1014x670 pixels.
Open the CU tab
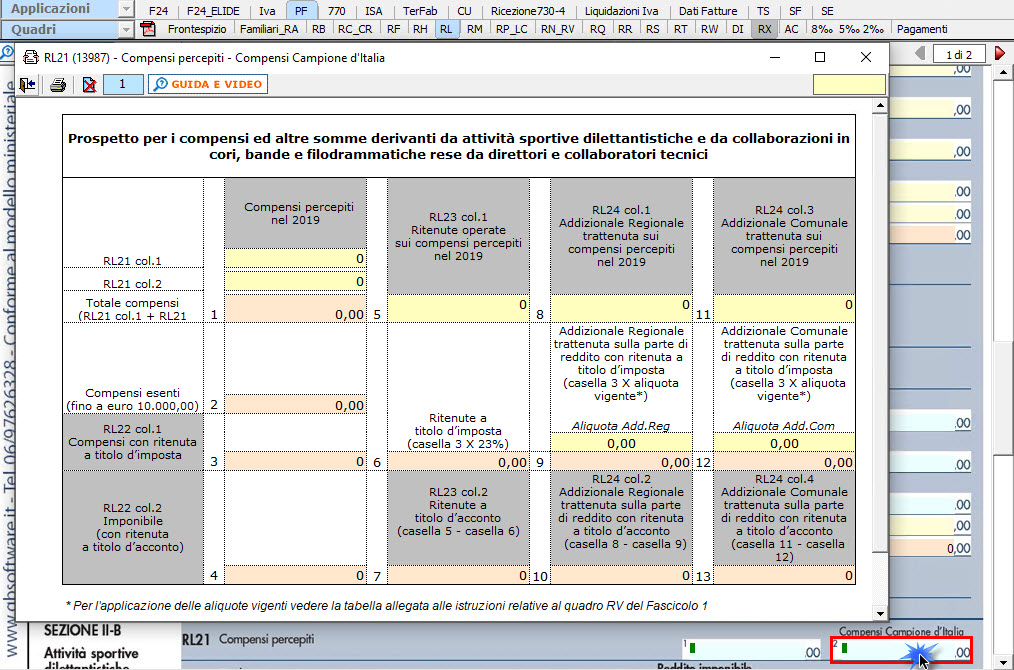(x=464, y=11)
